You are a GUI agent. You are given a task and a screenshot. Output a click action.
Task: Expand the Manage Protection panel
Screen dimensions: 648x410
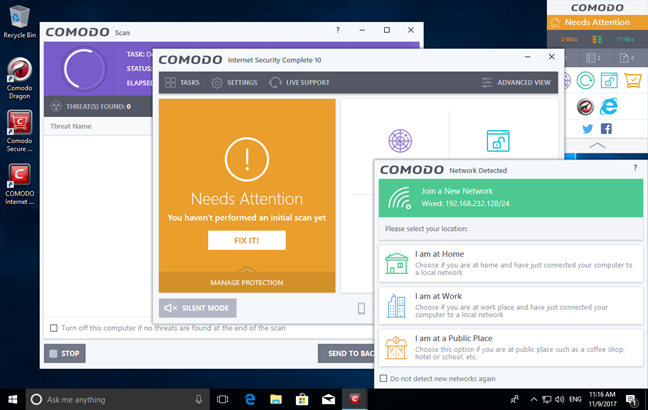pos(247,282)
